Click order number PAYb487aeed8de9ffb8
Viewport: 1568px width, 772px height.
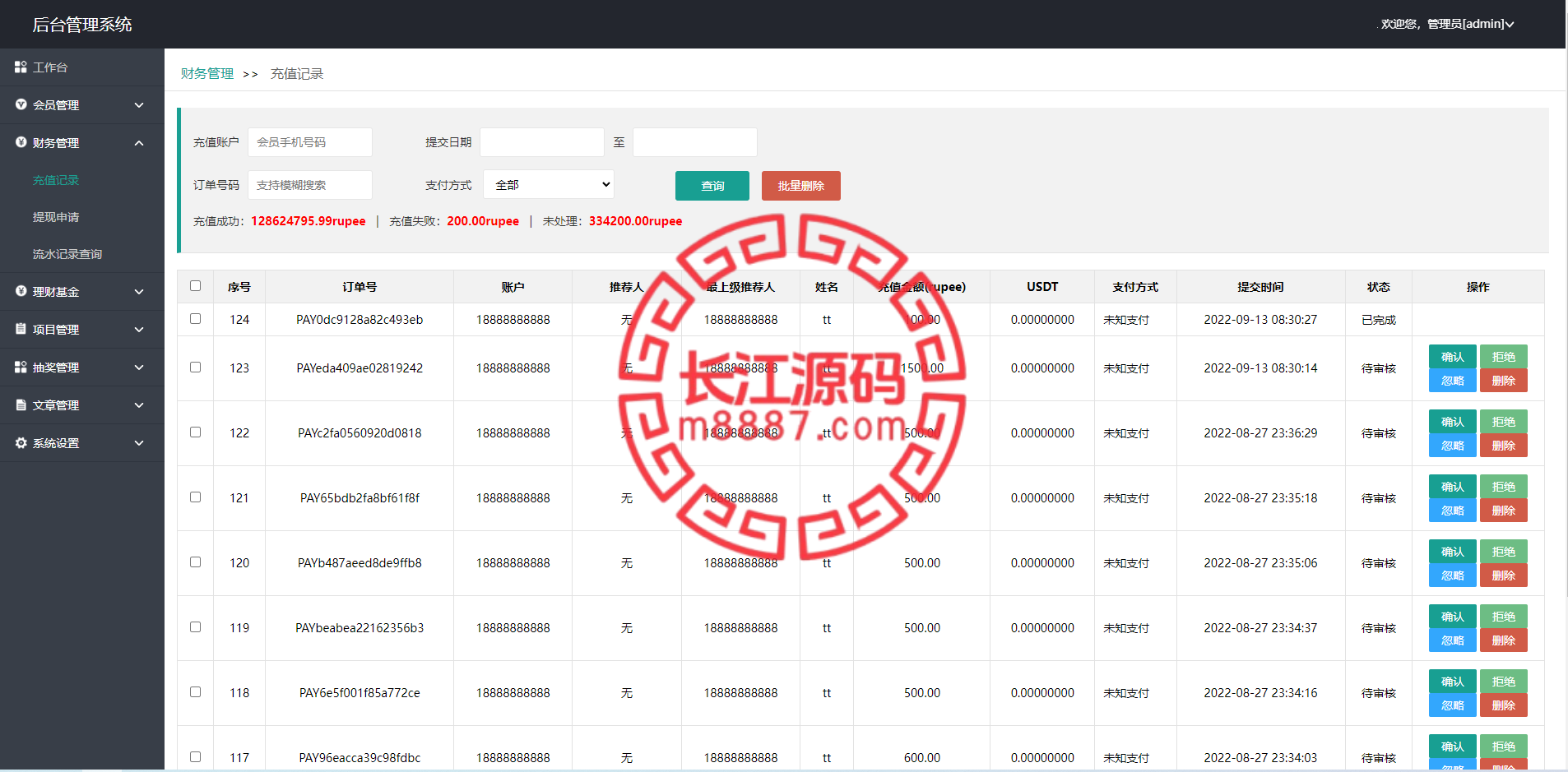click(360, 563)
